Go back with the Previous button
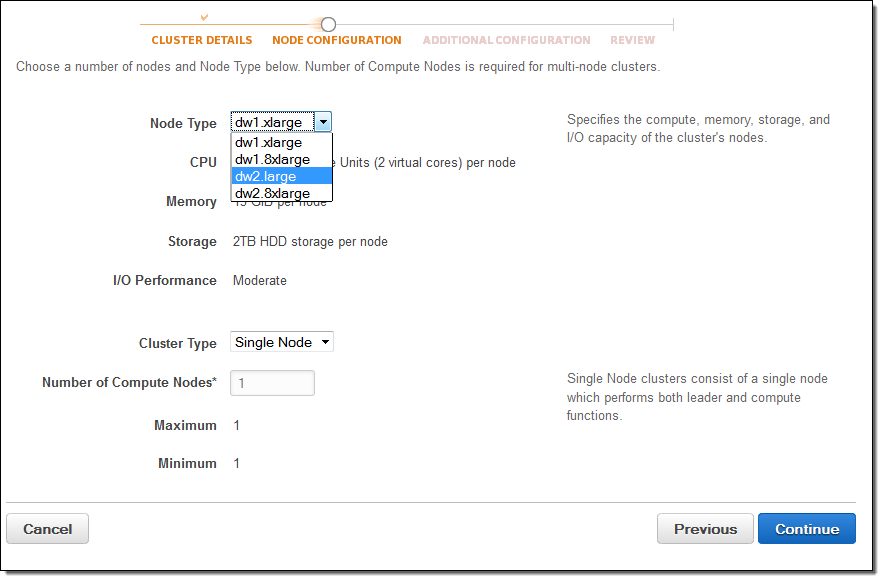The image size is (884, 582). (704, 529)
